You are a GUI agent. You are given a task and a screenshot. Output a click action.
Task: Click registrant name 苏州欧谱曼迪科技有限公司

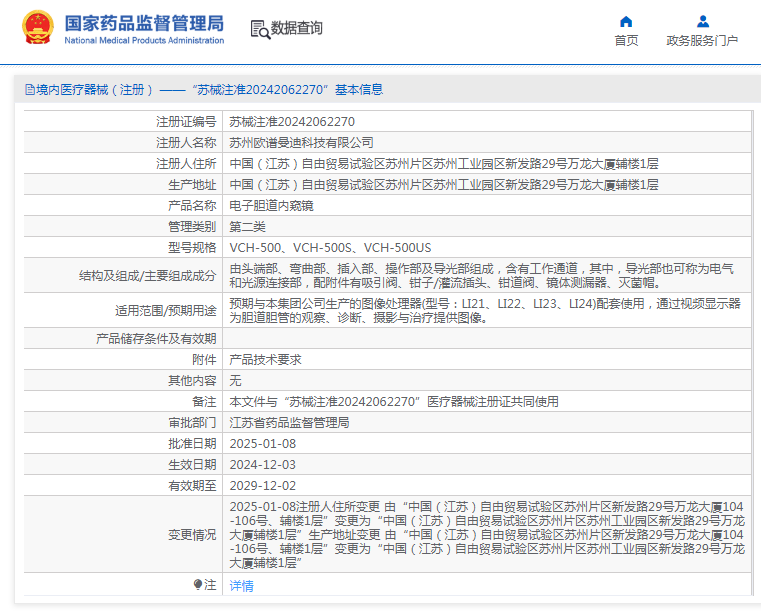click(301, 143)
